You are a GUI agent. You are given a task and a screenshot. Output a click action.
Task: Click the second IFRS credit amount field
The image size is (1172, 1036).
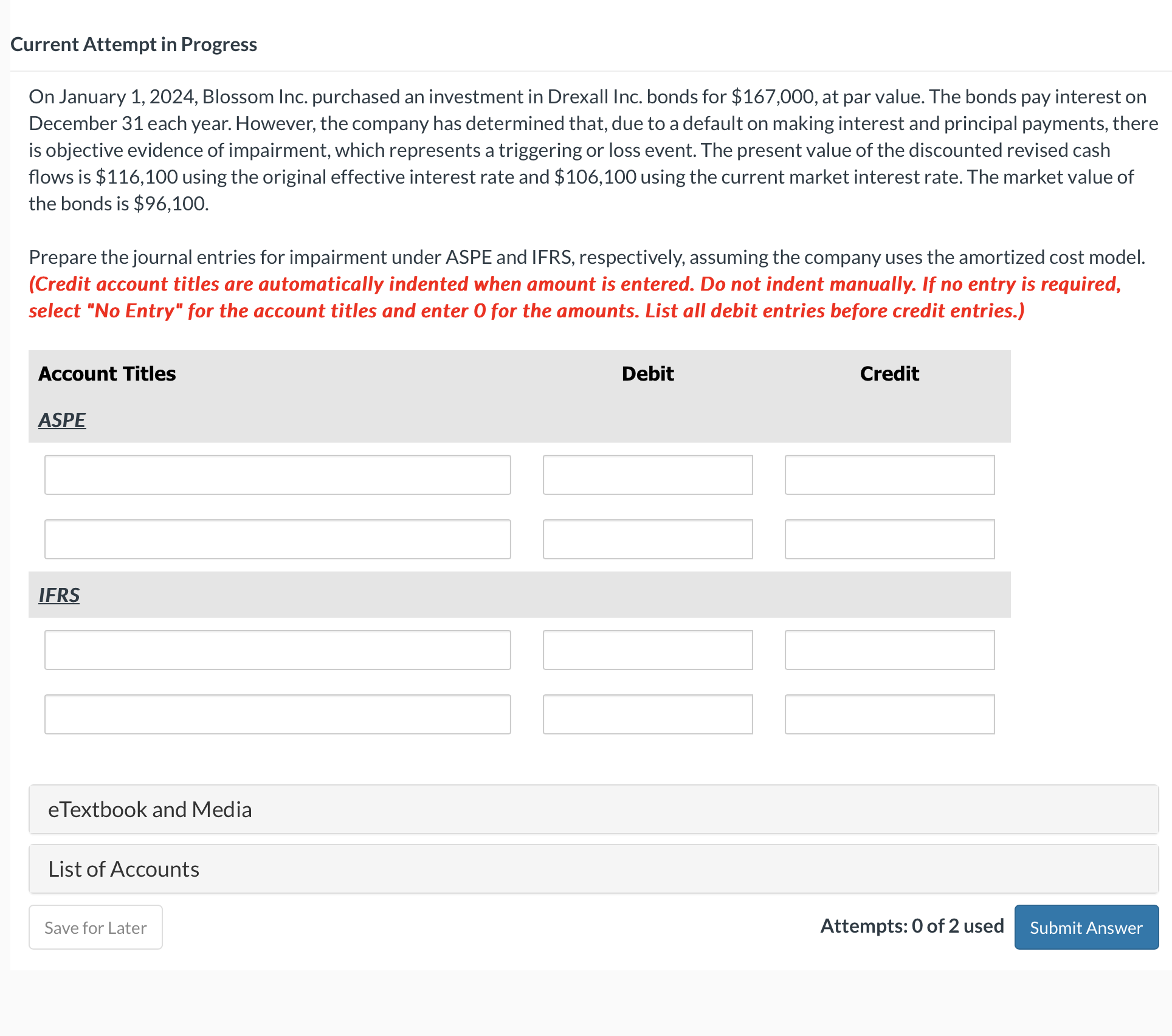pos(889,714)
